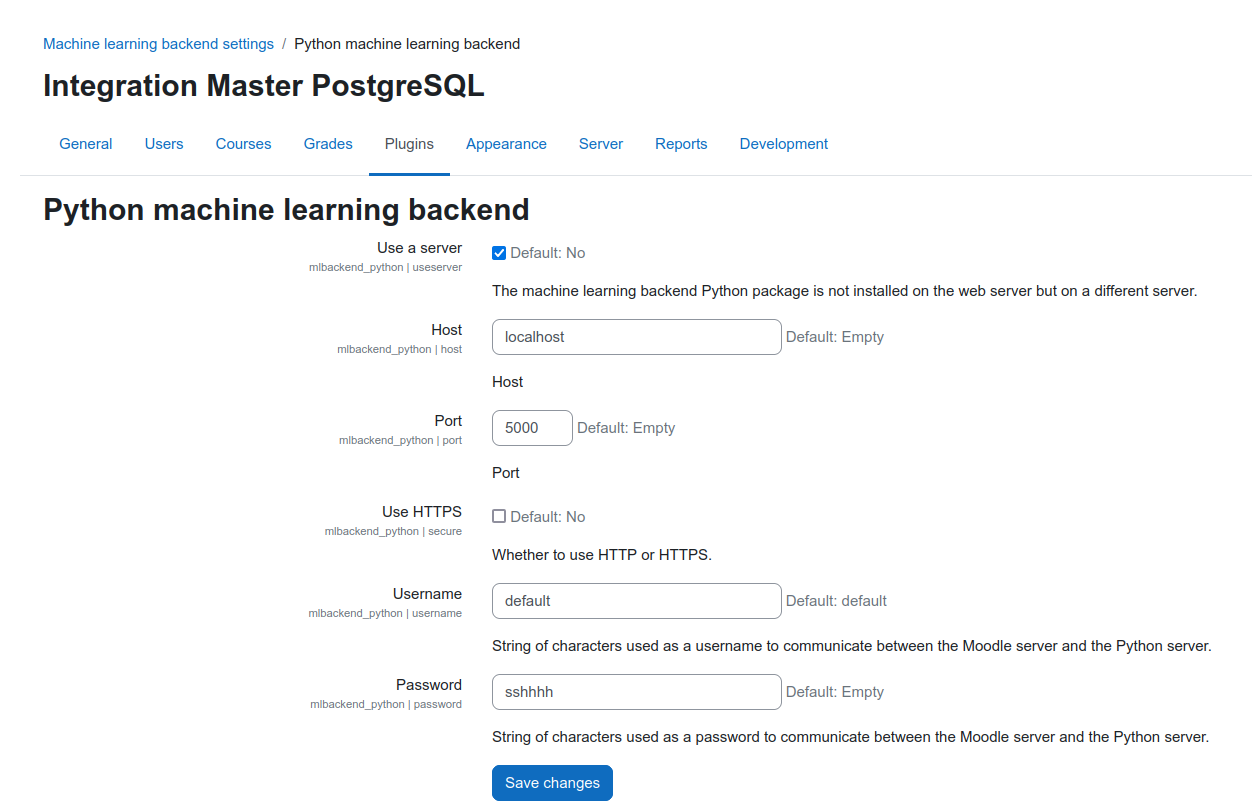
Task: Click the description about package not installed on web server
Action: coord(845,292)
